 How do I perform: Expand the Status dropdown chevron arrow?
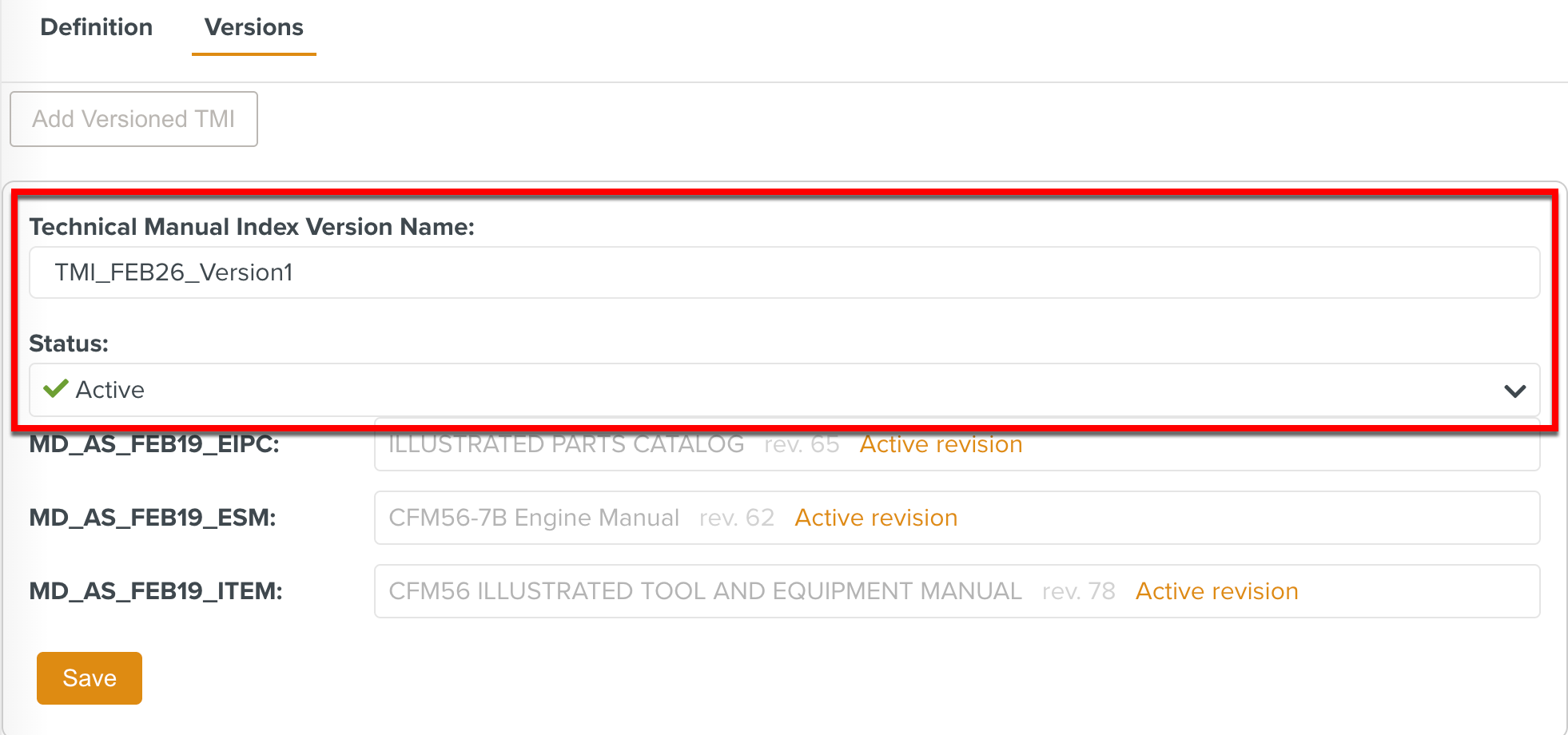coord(1514,391)
